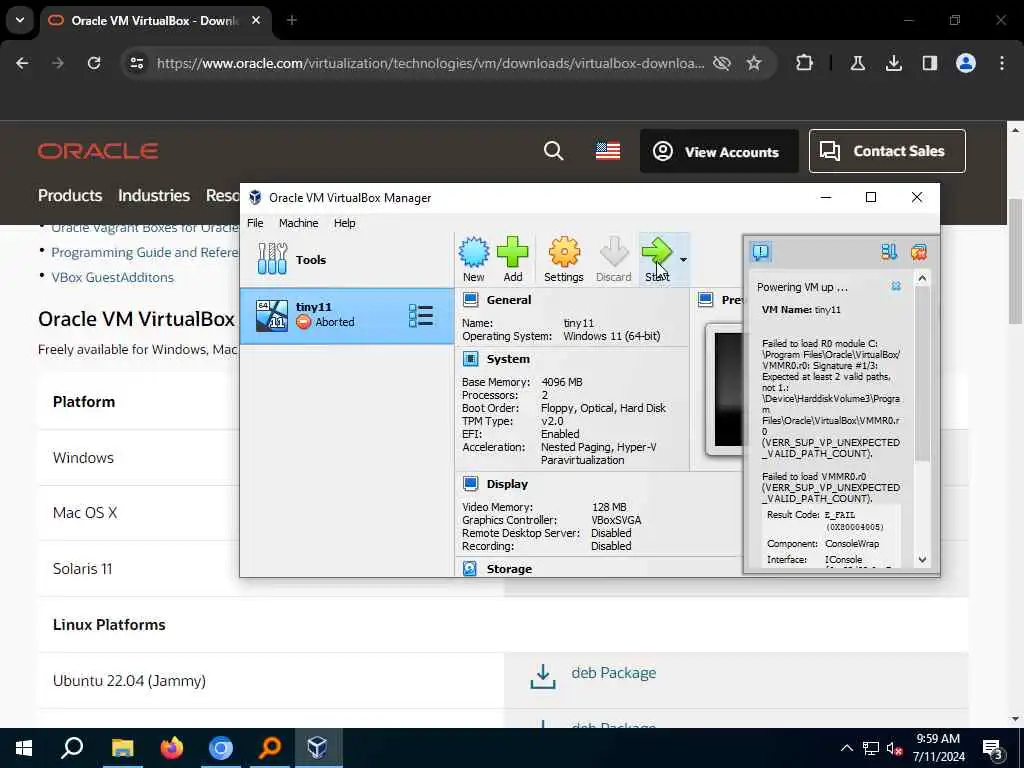The image size is (1024, 768).
Task: Open the Products navigation menu
Action: 70,195
